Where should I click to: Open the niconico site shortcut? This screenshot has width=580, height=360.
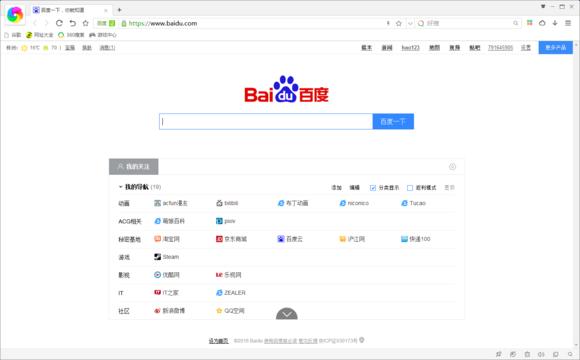coord(354,203)
